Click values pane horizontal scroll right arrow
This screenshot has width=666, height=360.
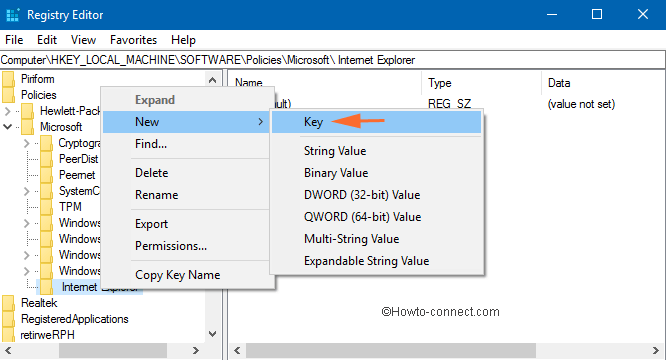656,351
